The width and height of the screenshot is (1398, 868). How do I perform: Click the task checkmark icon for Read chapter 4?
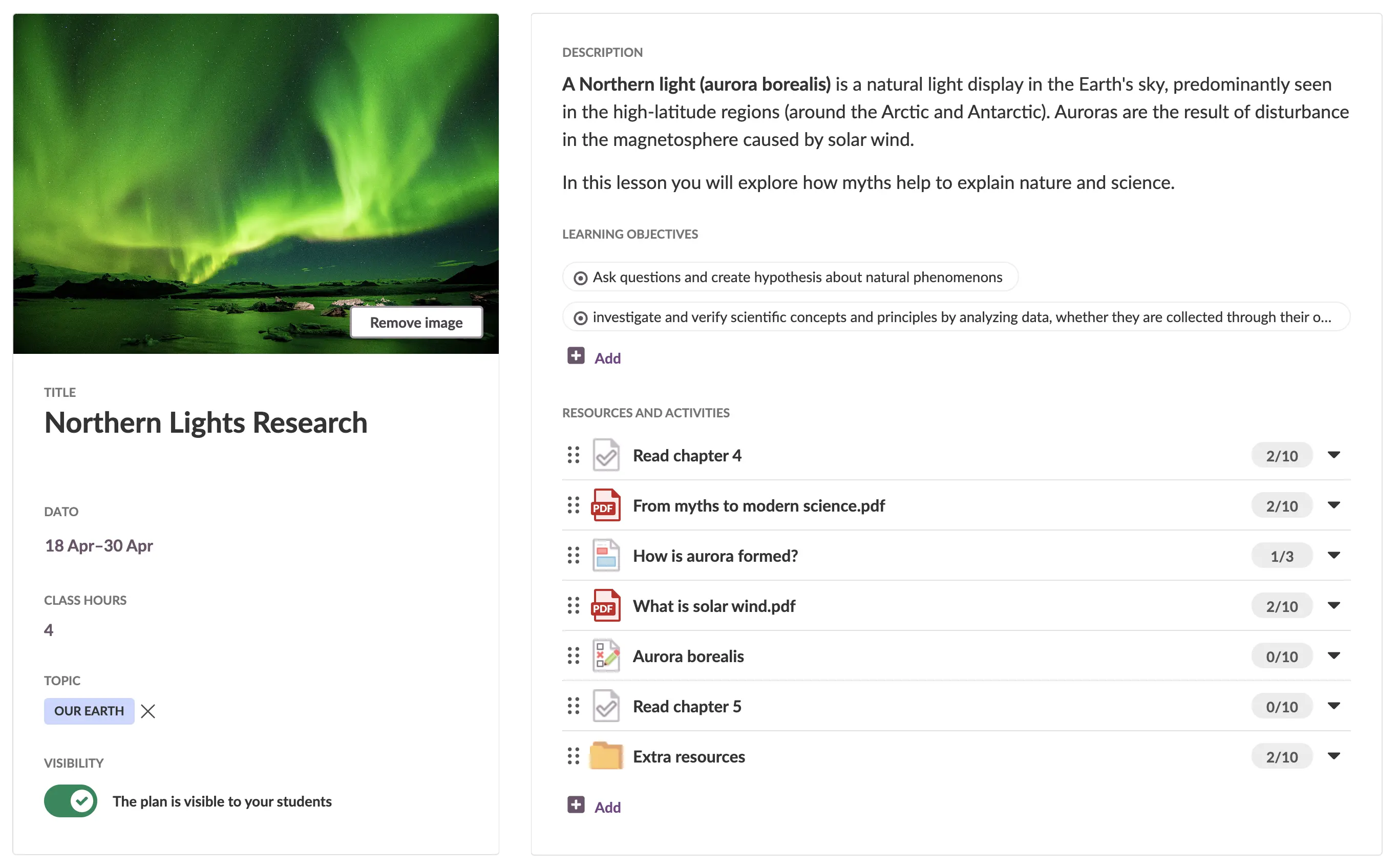click(605, 455)
